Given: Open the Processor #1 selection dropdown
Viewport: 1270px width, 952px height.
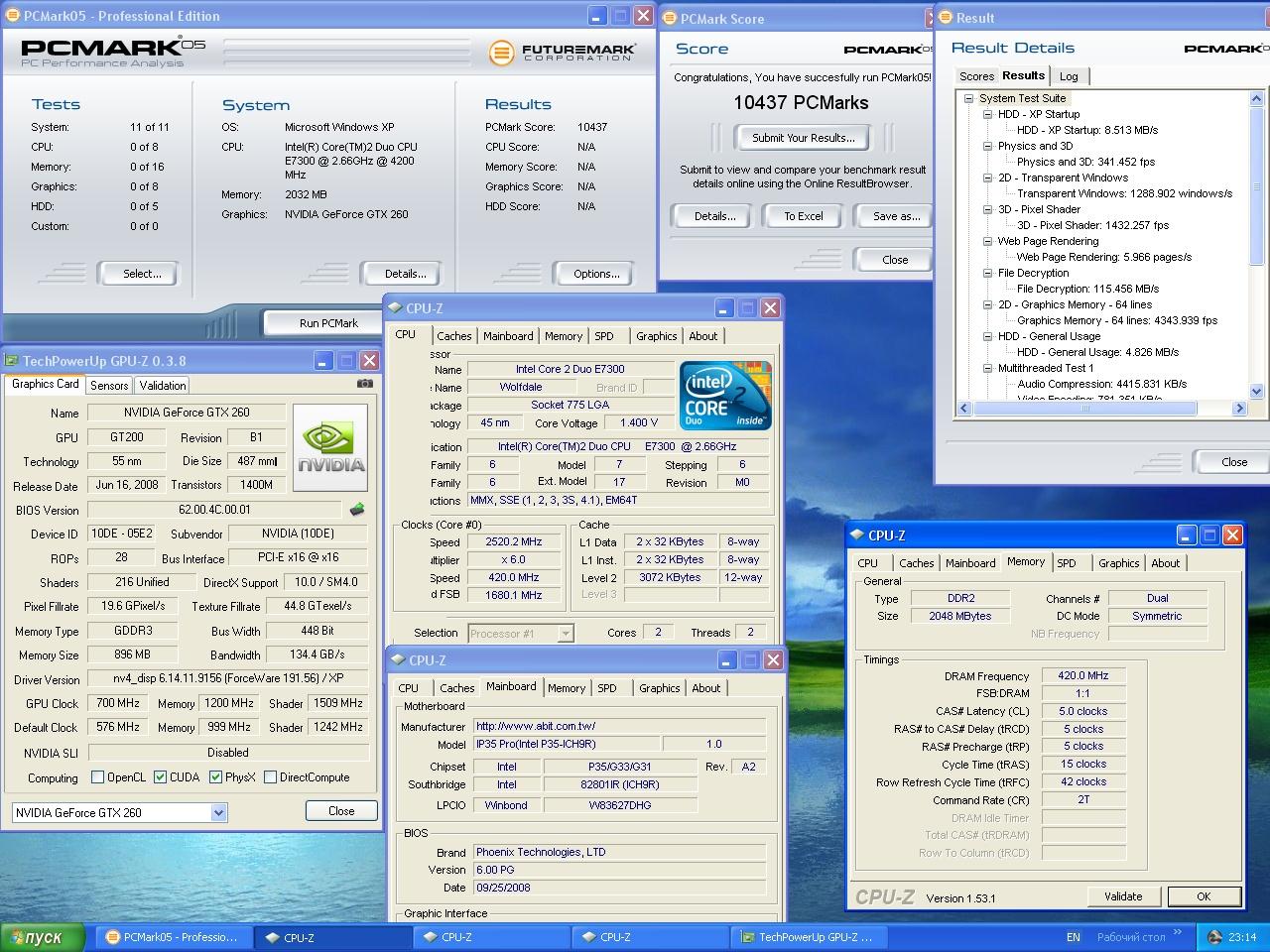Looking at the screenshot, I should [x=566, y=633].
